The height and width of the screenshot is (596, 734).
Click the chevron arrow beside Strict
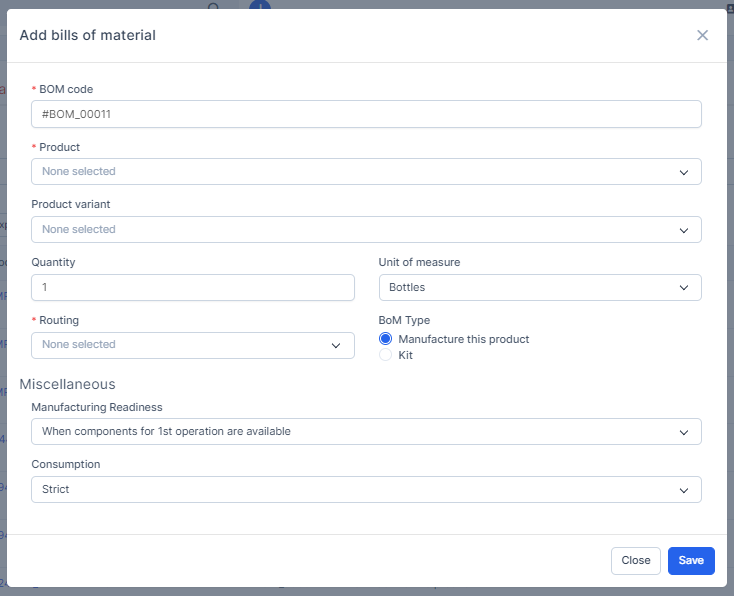point(684,490)
